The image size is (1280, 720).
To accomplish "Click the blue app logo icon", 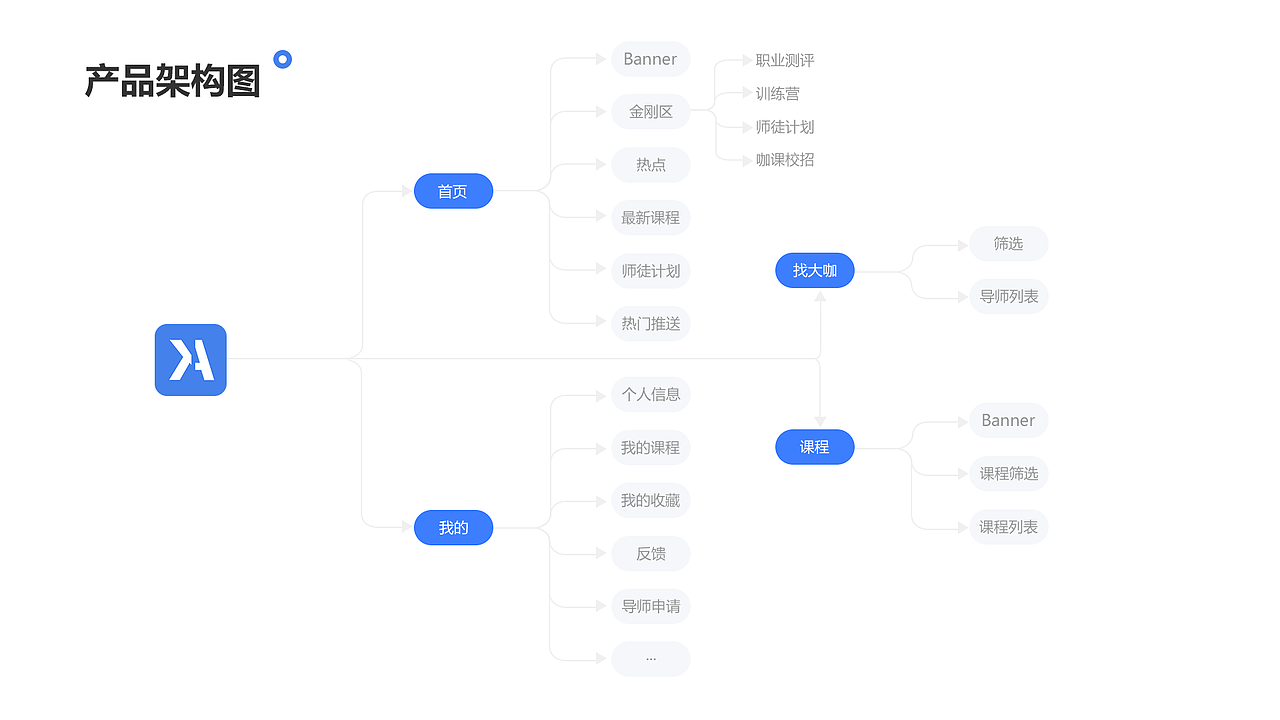I will (191, 360).
